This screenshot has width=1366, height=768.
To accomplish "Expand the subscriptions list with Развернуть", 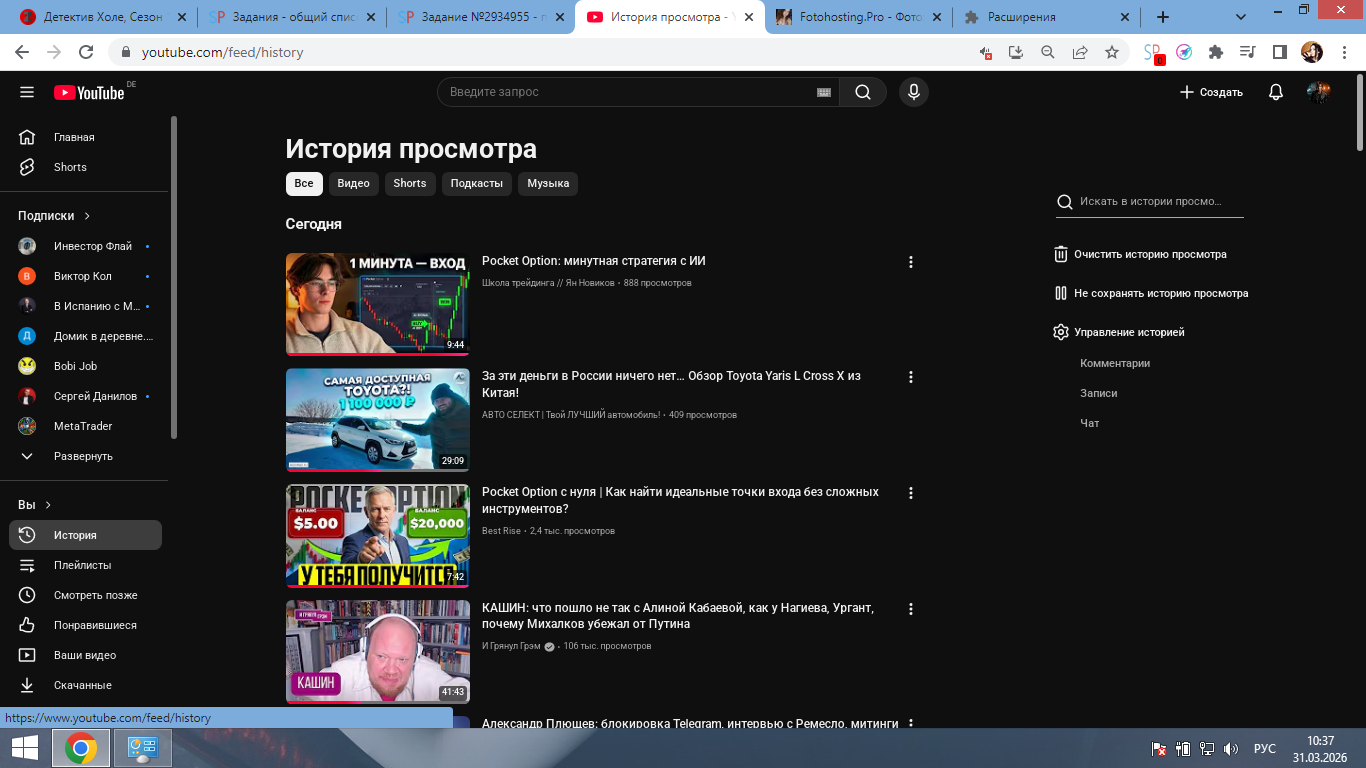I will pyautogui.click(x=82, y=456).
